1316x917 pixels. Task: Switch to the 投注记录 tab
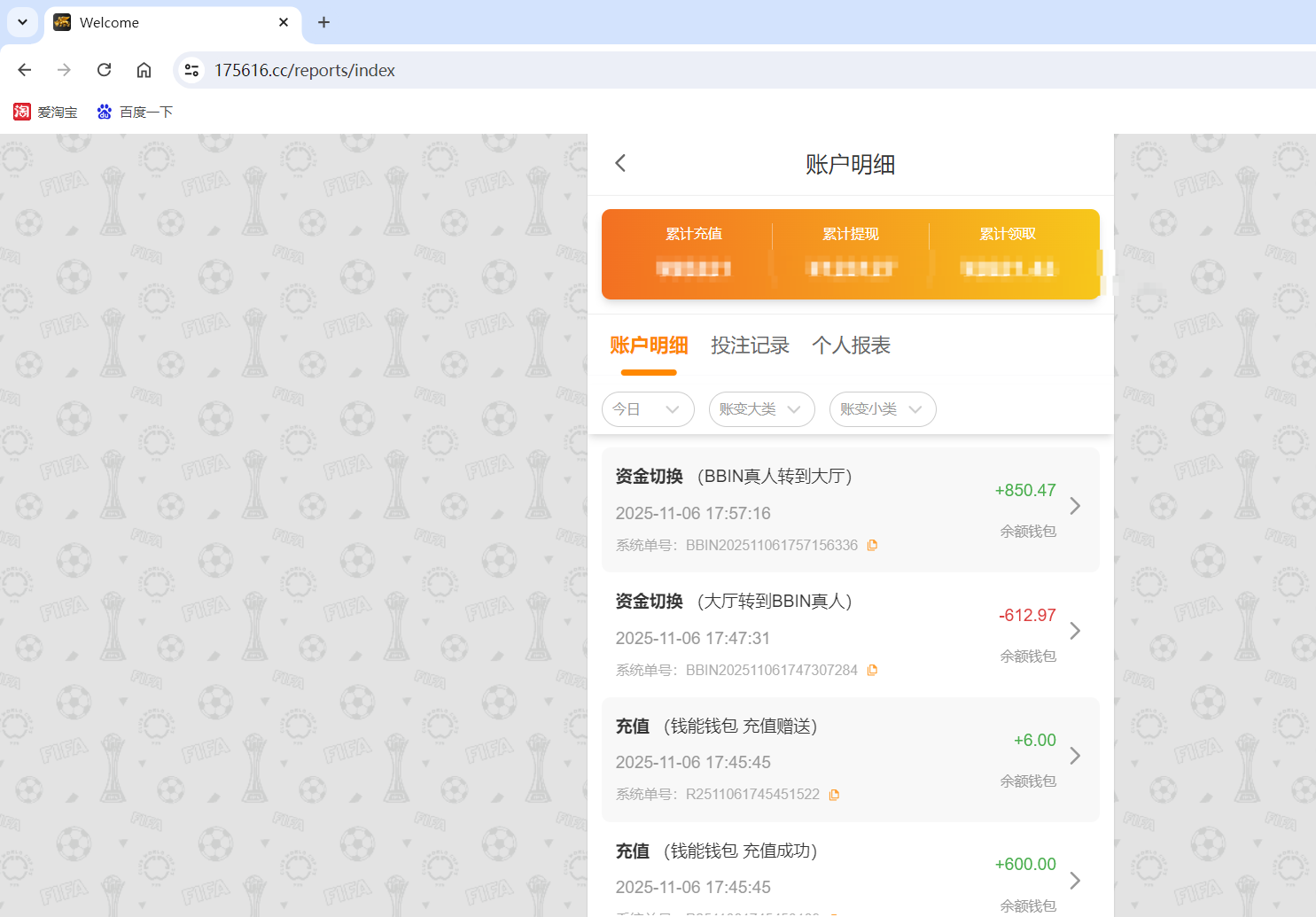750,346
